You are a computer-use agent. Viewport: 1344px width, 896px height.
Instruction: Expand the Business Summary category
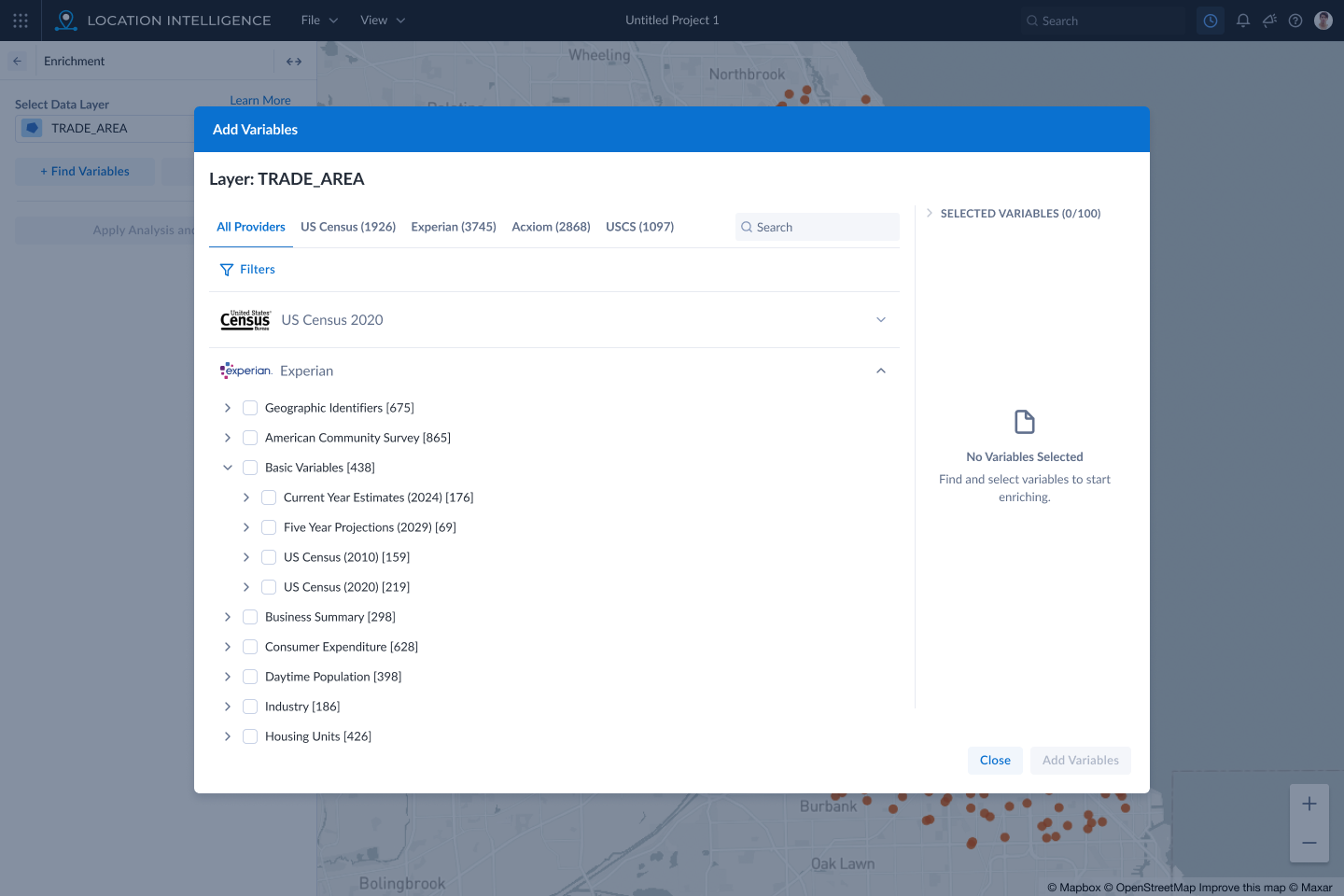(x=227, y=616)
